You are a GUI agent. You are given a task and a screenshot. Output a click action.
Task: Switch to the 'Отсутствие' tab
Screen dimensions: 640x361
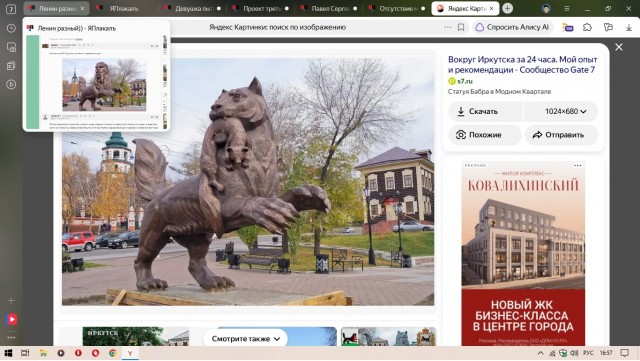pos(396,8)
